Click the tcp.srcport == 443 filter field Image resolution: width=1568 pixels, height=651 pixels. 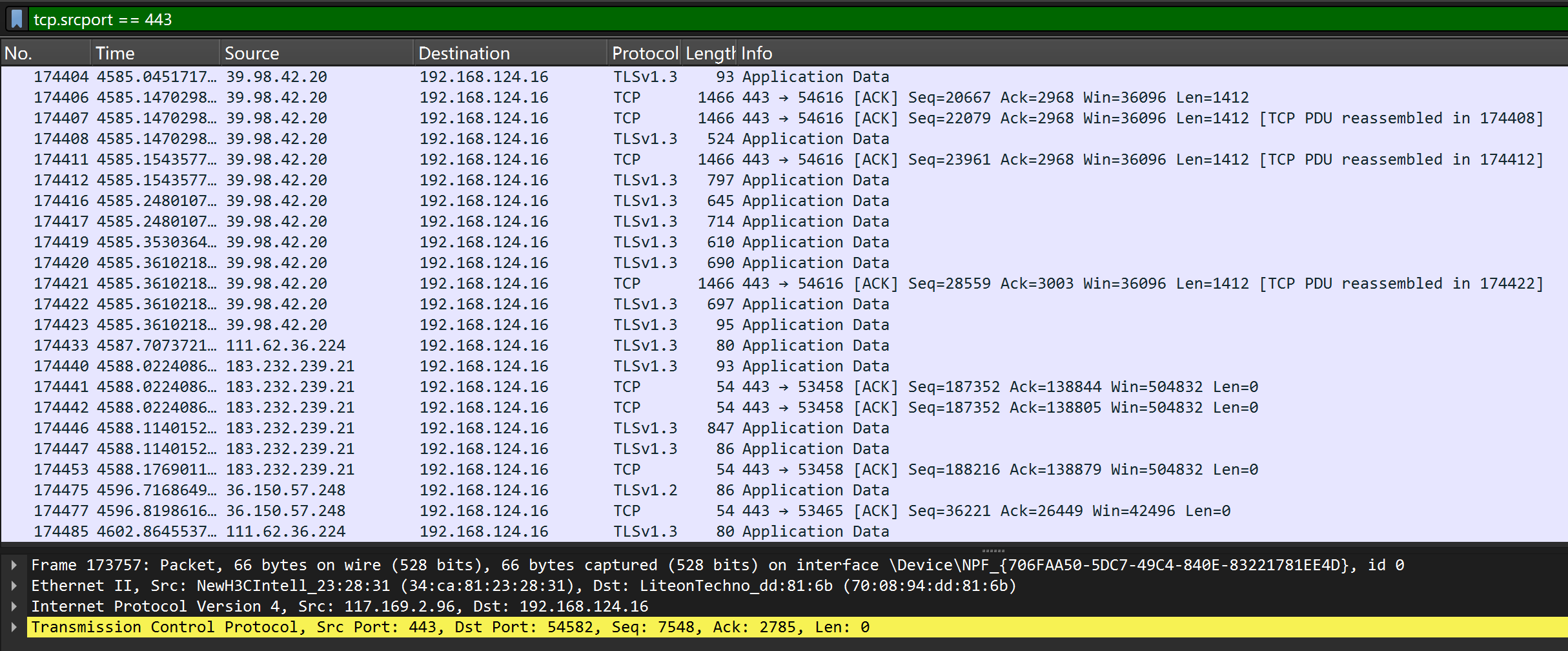(775, 19)
